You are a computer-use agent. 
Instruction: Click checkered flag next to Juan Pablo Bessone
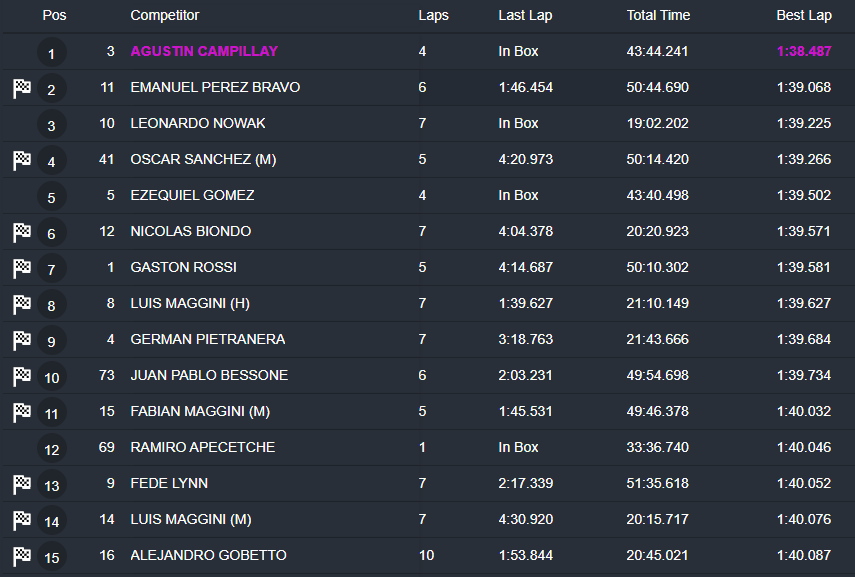coord(22,376)
